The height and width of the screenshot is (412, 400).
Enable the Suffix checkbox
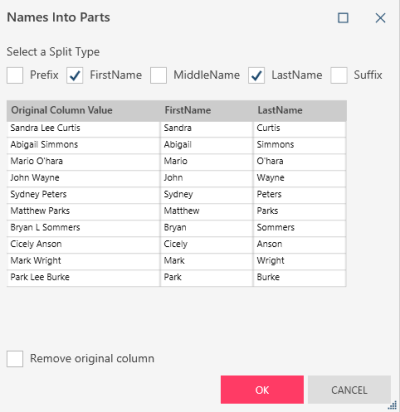[x=339, y=75]
